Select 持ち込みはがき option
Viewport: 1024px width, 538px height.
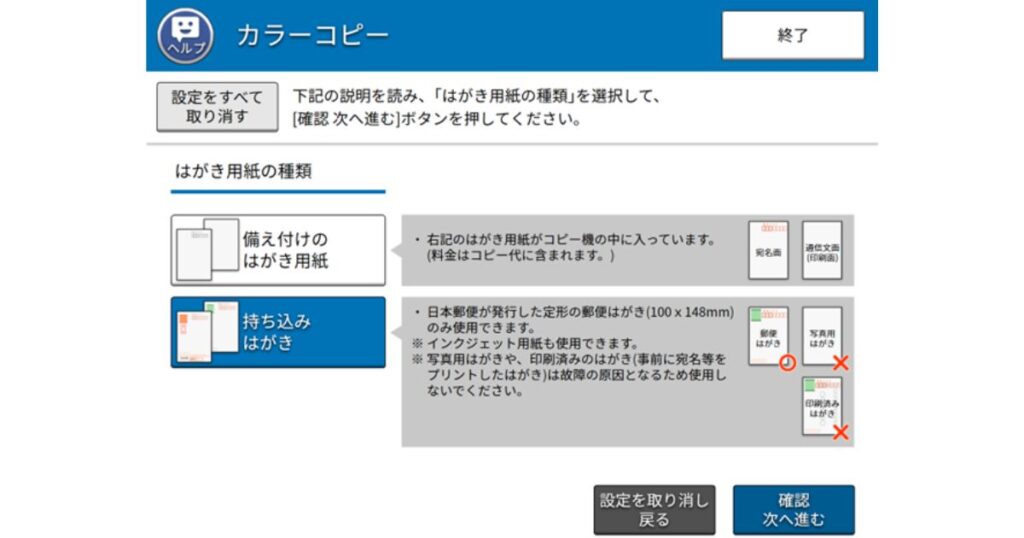[278, 332]
